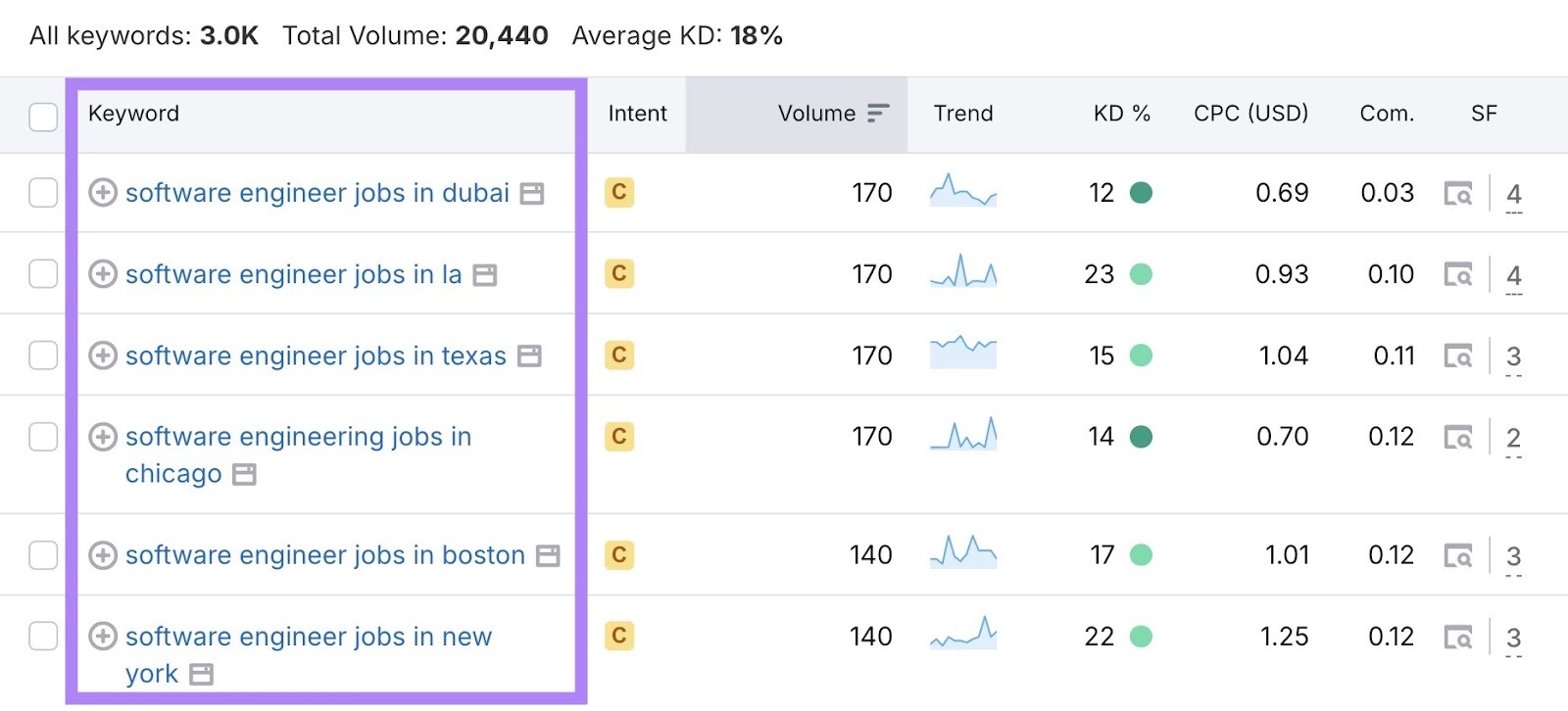This screenshot has width=1568, height=711.
Task: Click the green KD dot for the 23% keyword
Action: pos(1141,274)
